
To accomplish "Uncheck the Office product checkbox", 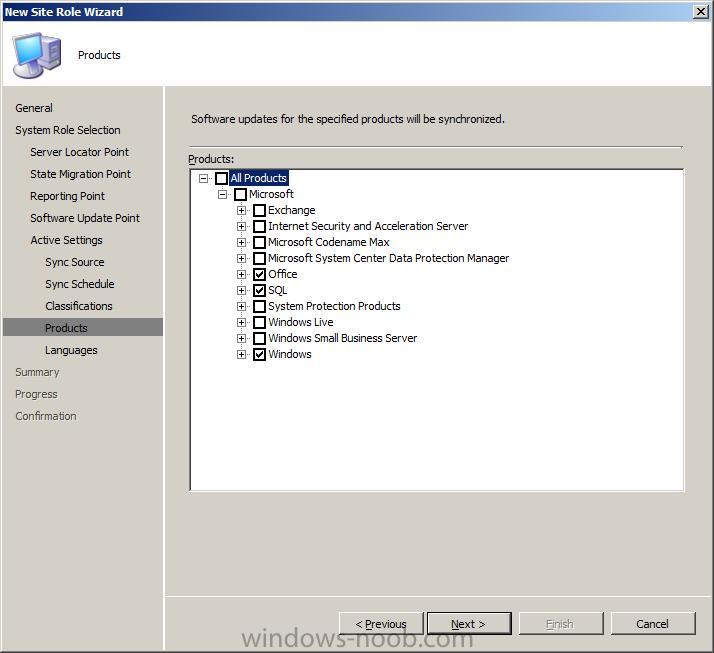I will point(260,274).
